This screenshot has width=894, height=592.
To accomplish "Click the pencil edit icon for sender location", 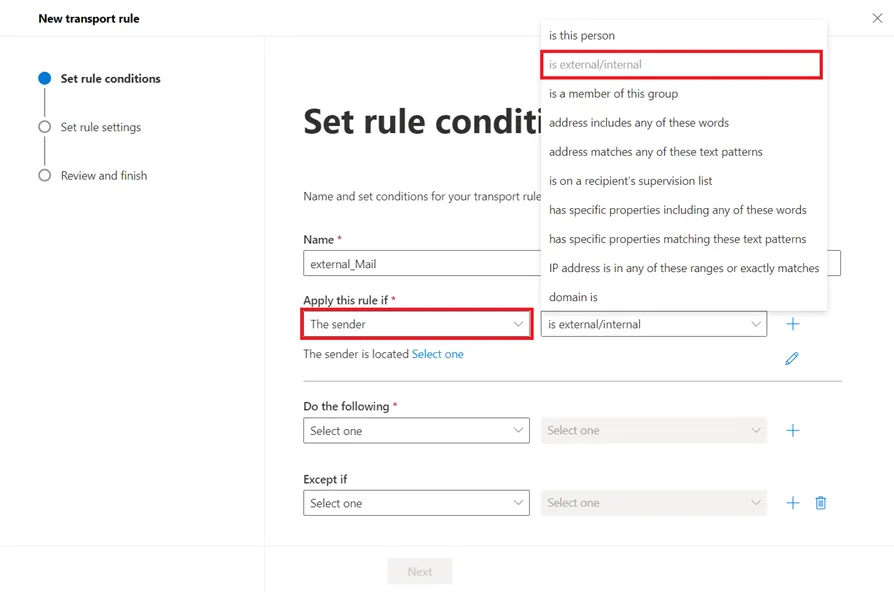I will pos(791,358).
